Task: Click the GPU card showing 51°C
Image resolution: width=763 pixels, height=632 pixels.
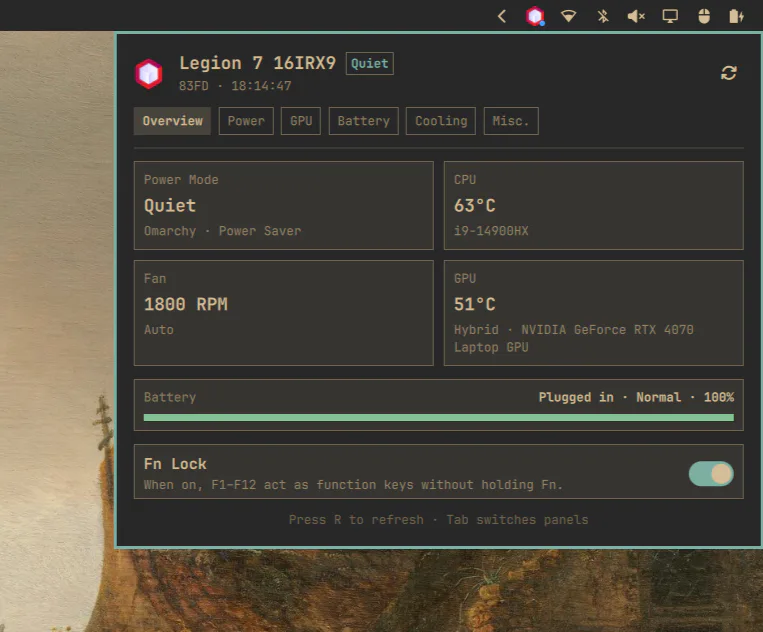Action: tap(594, 312)
